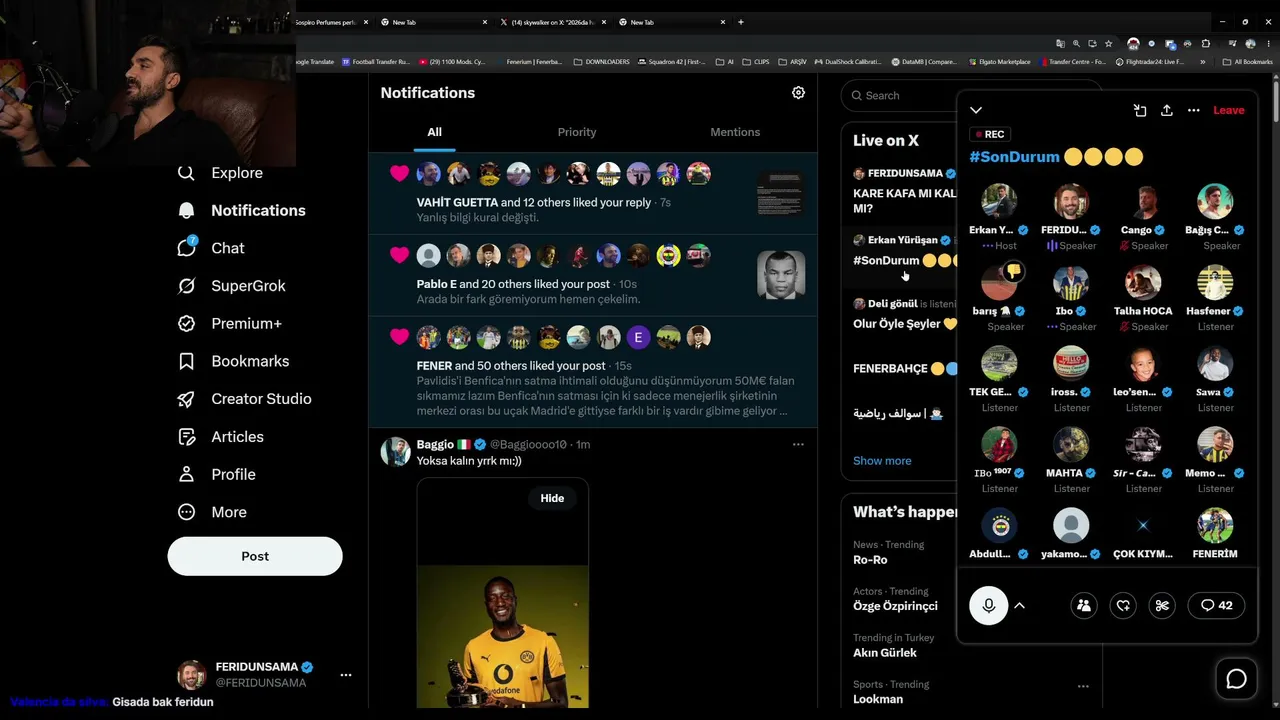Open the Space participants list
The height and width of the screenshot is (720, 1280).
point(1084,605)
